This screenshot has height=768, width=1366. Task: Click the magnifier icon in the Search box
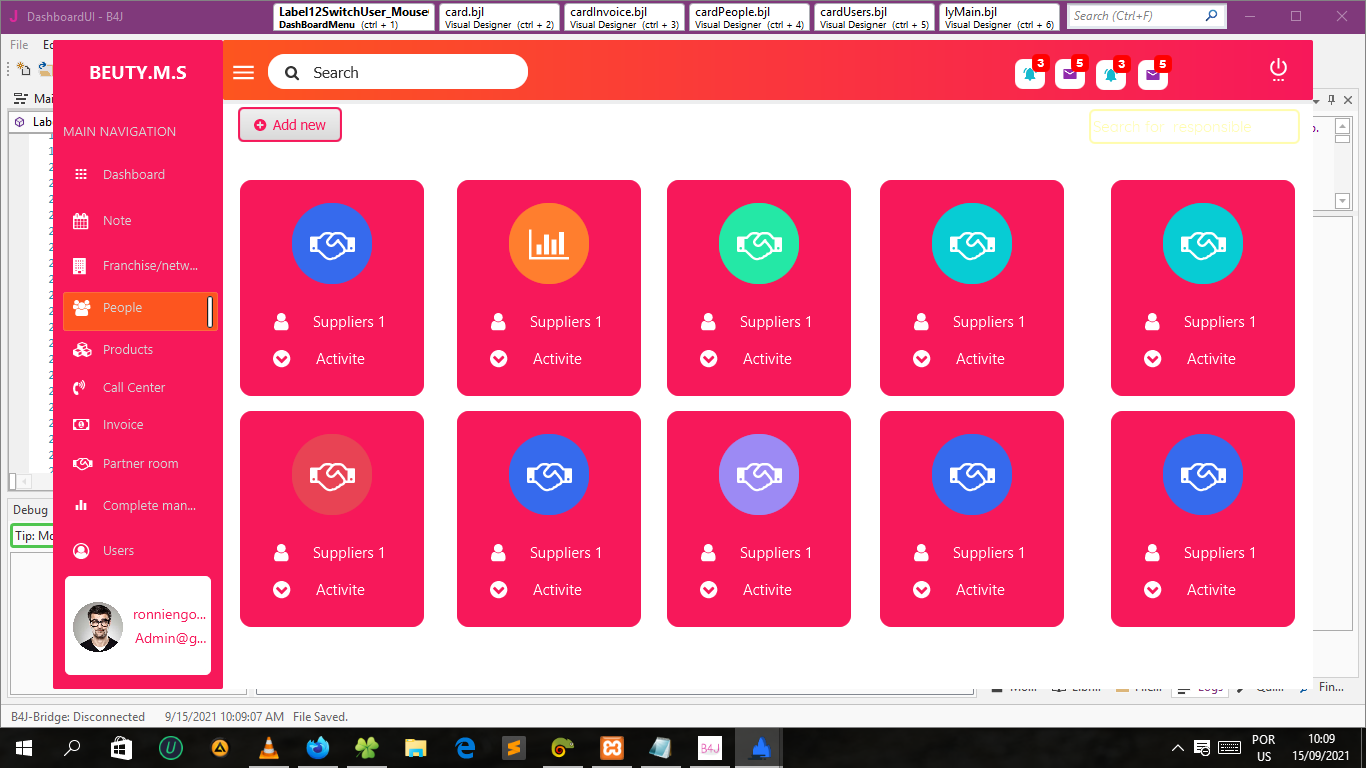click(292, 73)
